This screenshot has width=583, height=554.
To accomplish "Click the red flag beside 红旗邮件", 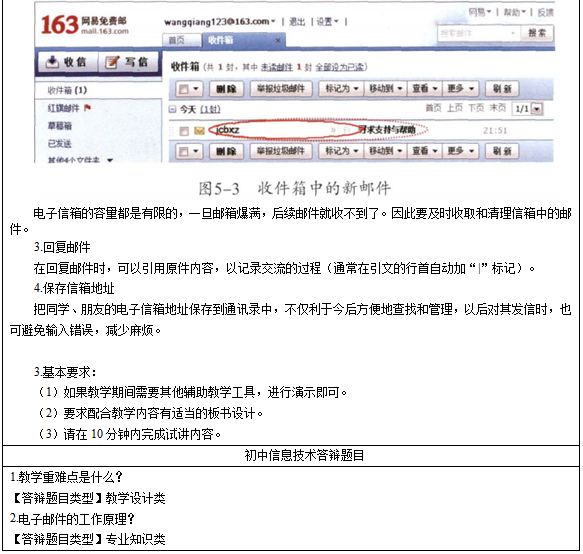I will tap(87, 108).
